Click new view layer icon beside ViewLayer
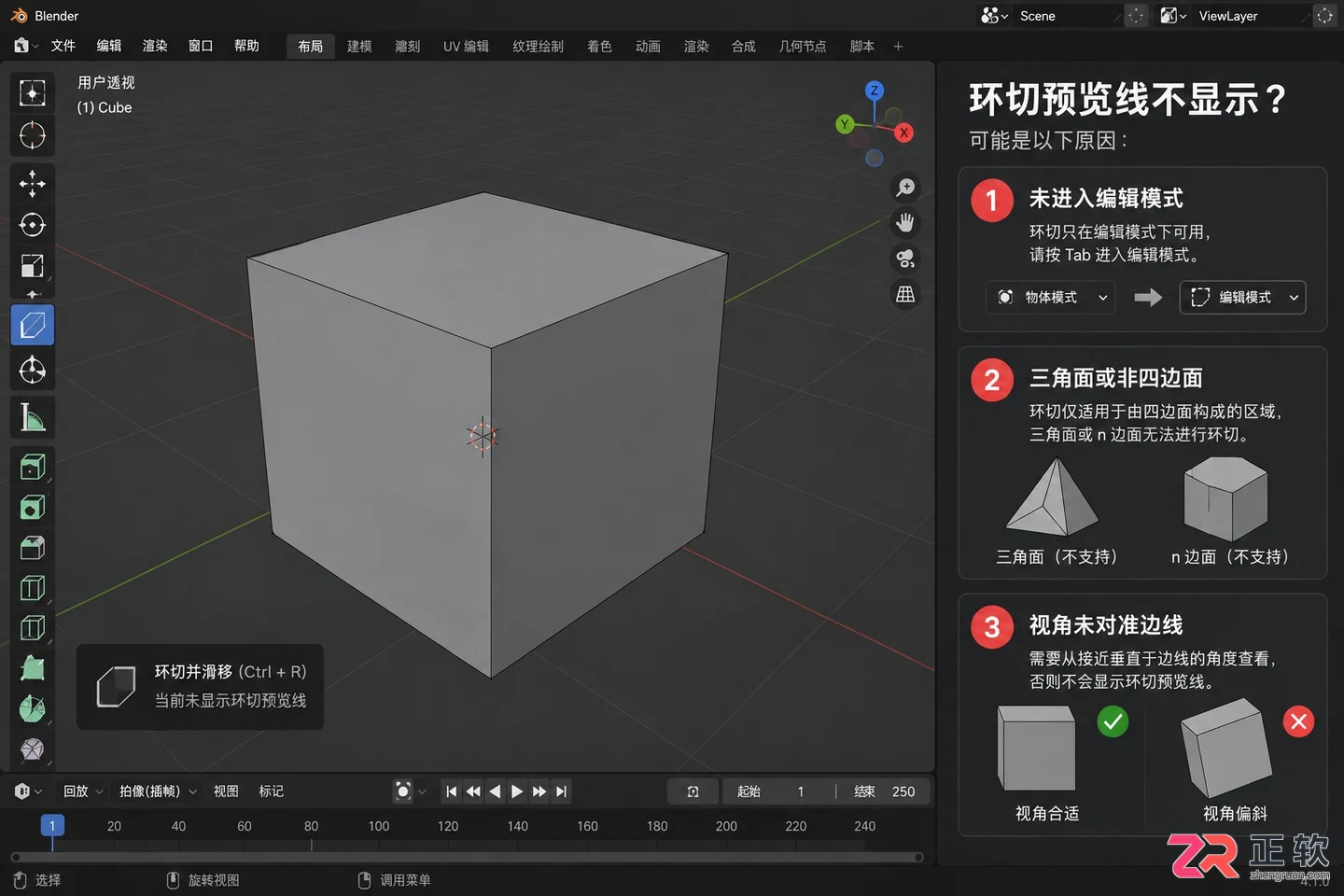Screen dimensions: 1344x896 coord(1324,16)
